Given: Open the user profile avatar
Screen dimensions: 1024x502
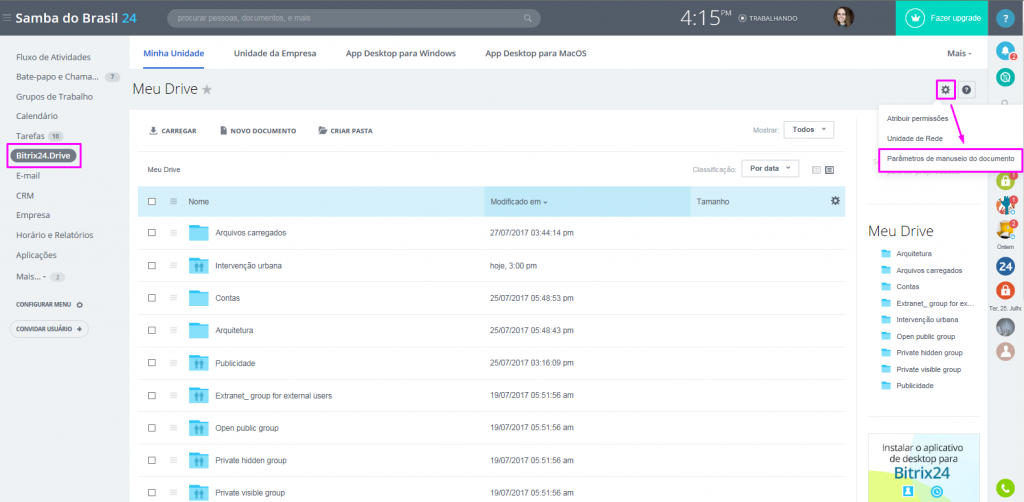Looking at the screenshot, I should point(843,18).
